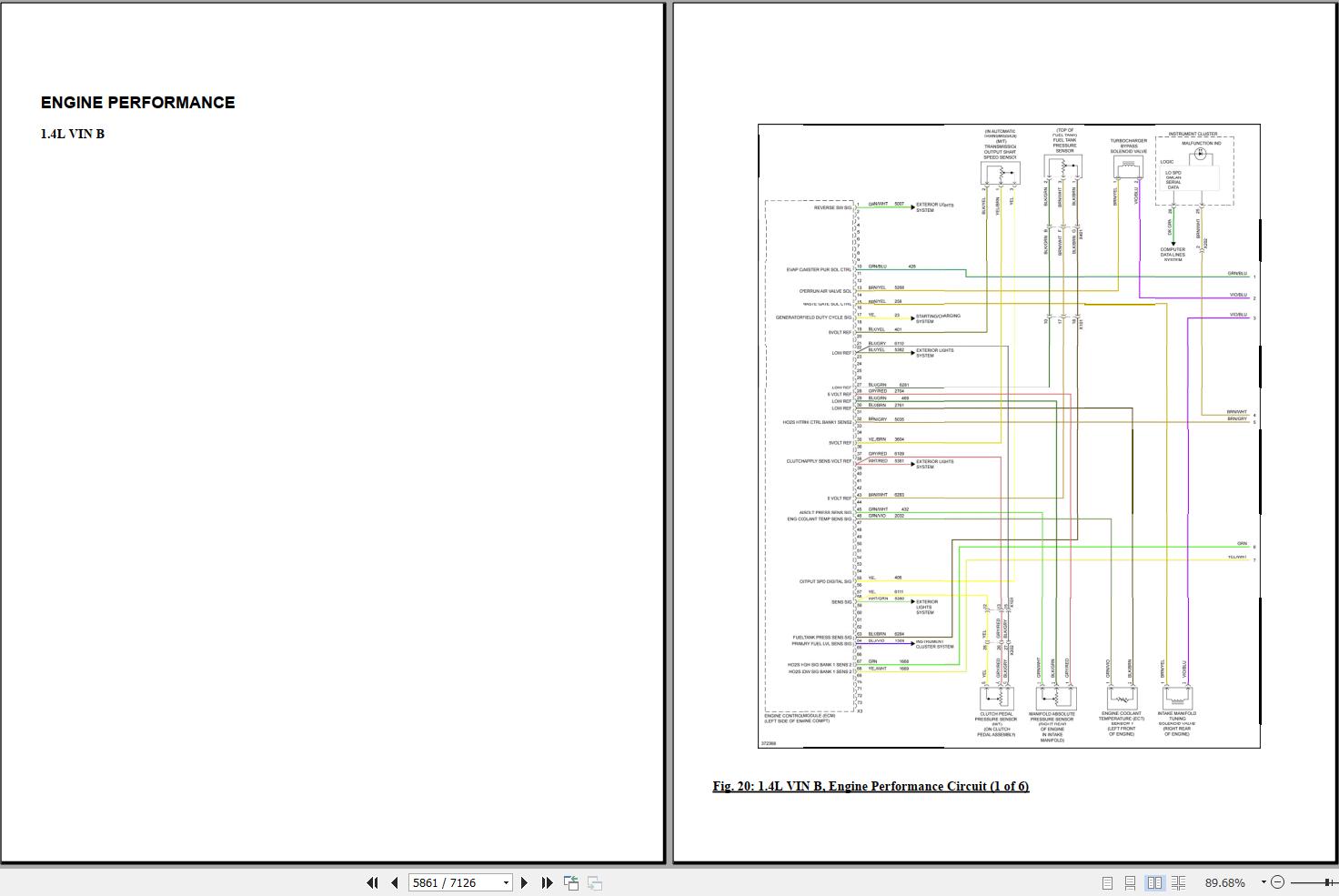The image size is (1339, 896).
Task: Click the 89.68% zoom value
Action: click(1224, 882)
